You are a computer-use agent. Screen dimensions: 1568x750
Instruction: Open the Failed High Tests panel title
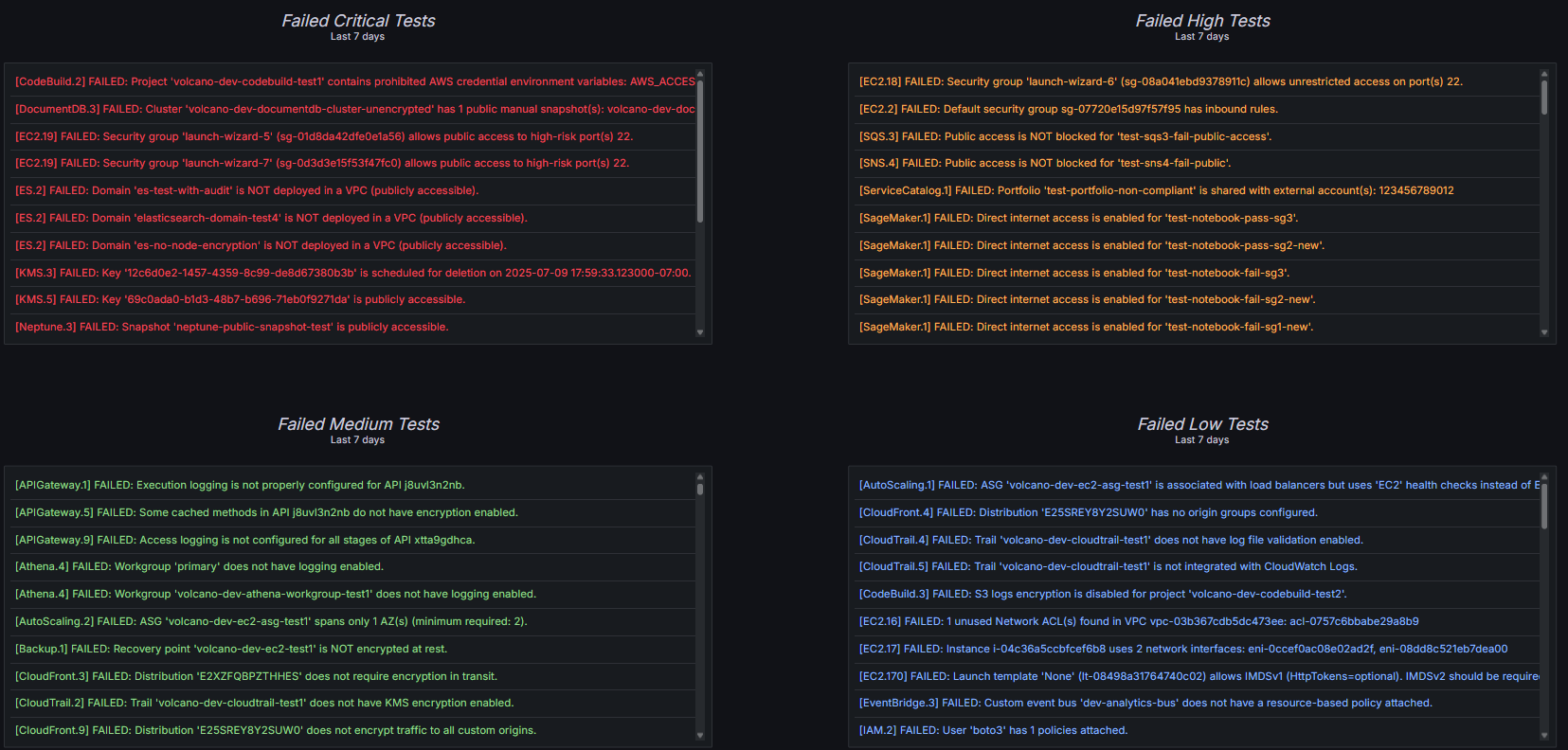[x=1203, y=21]
